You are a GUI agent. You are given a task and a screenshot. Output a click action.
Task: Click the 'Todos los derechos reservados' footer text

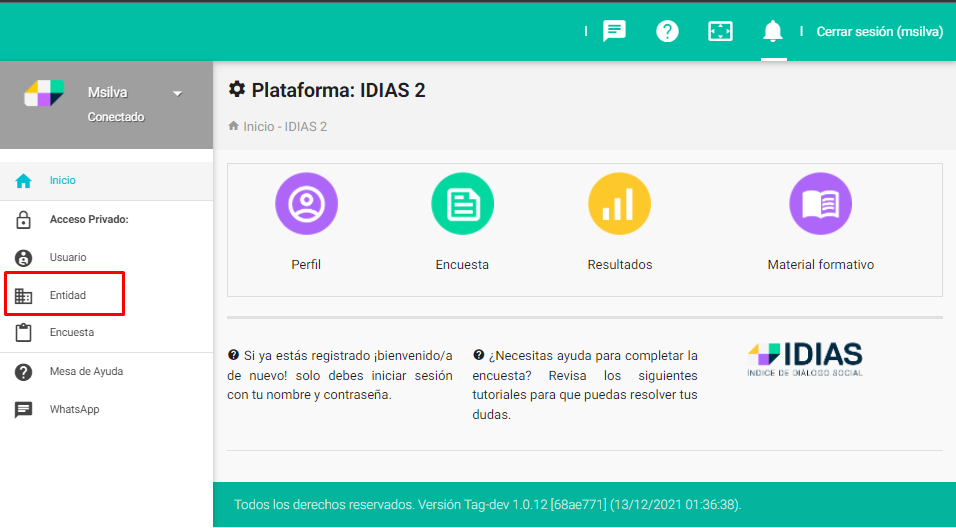tap(488, 505)
